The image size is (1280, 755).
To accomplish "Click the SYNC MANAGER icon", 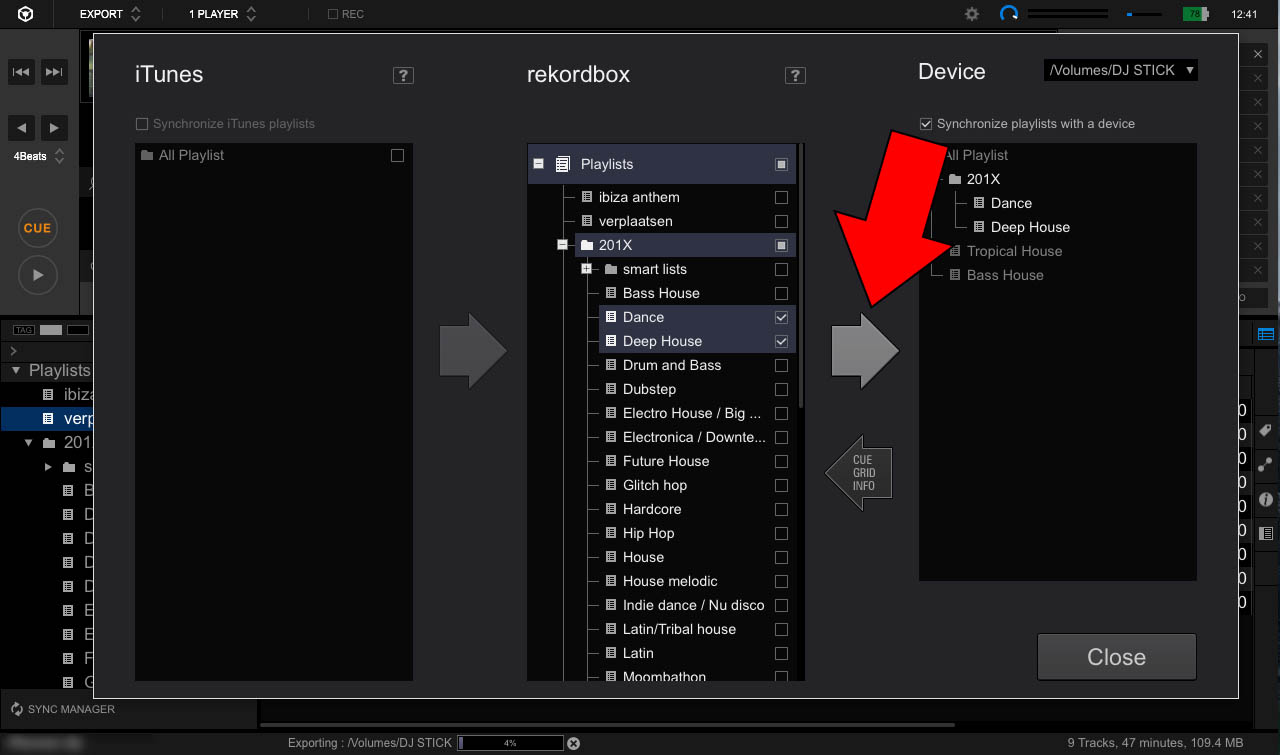I will click(x=17, y=709).
